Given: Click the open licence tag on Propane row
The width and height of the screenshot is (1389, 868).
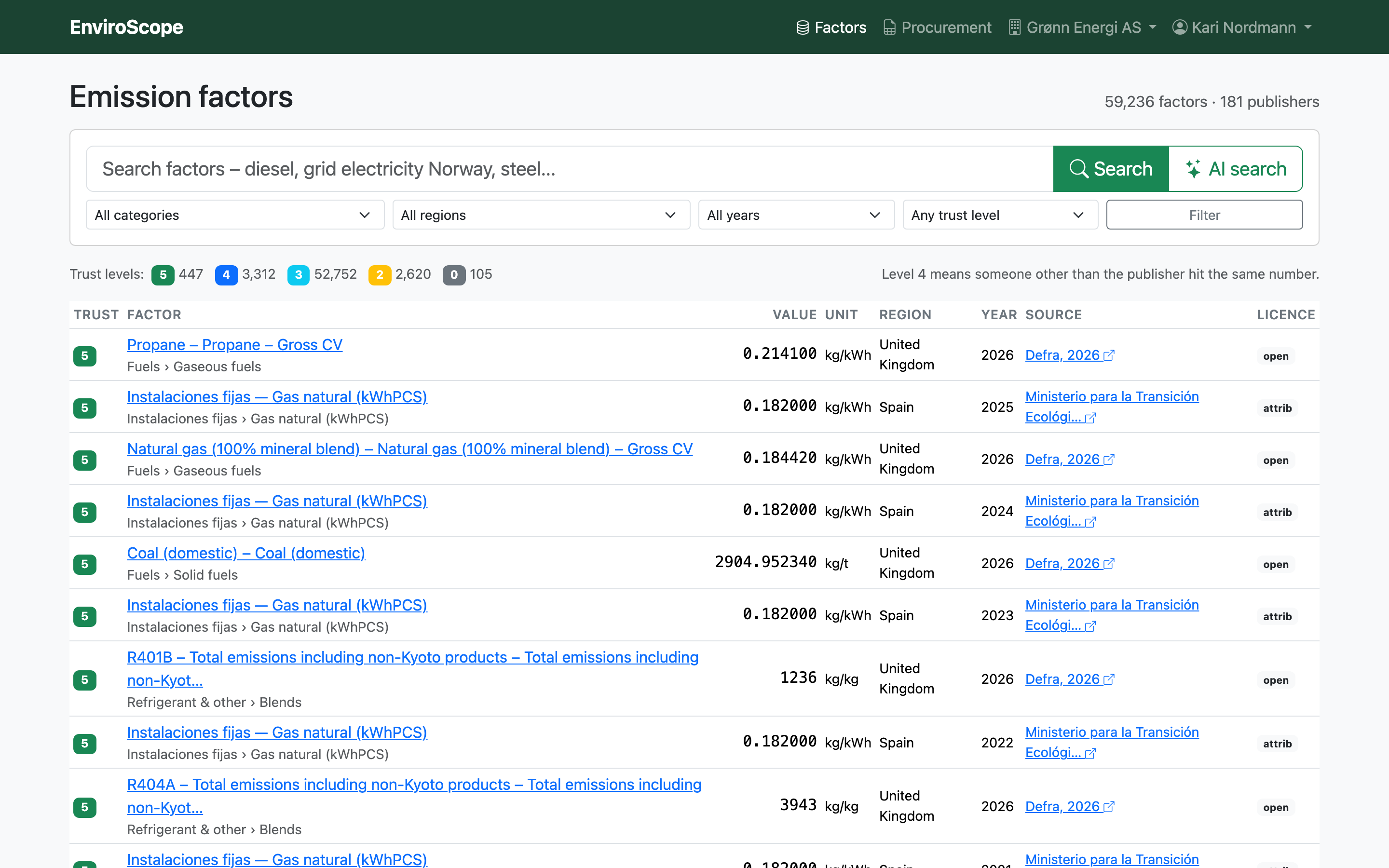Looking at the screenshot, I should point(1275,356).
